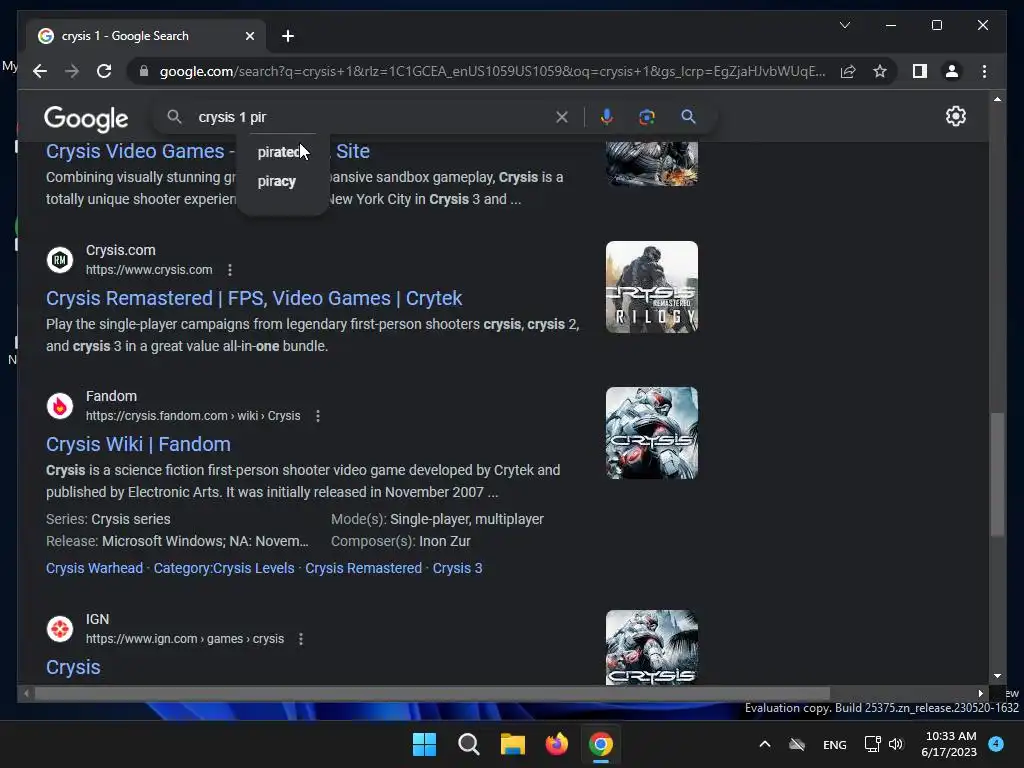Open the Chrome three-dot menu
Screen dimensions: 1024x768
[984, 71]
